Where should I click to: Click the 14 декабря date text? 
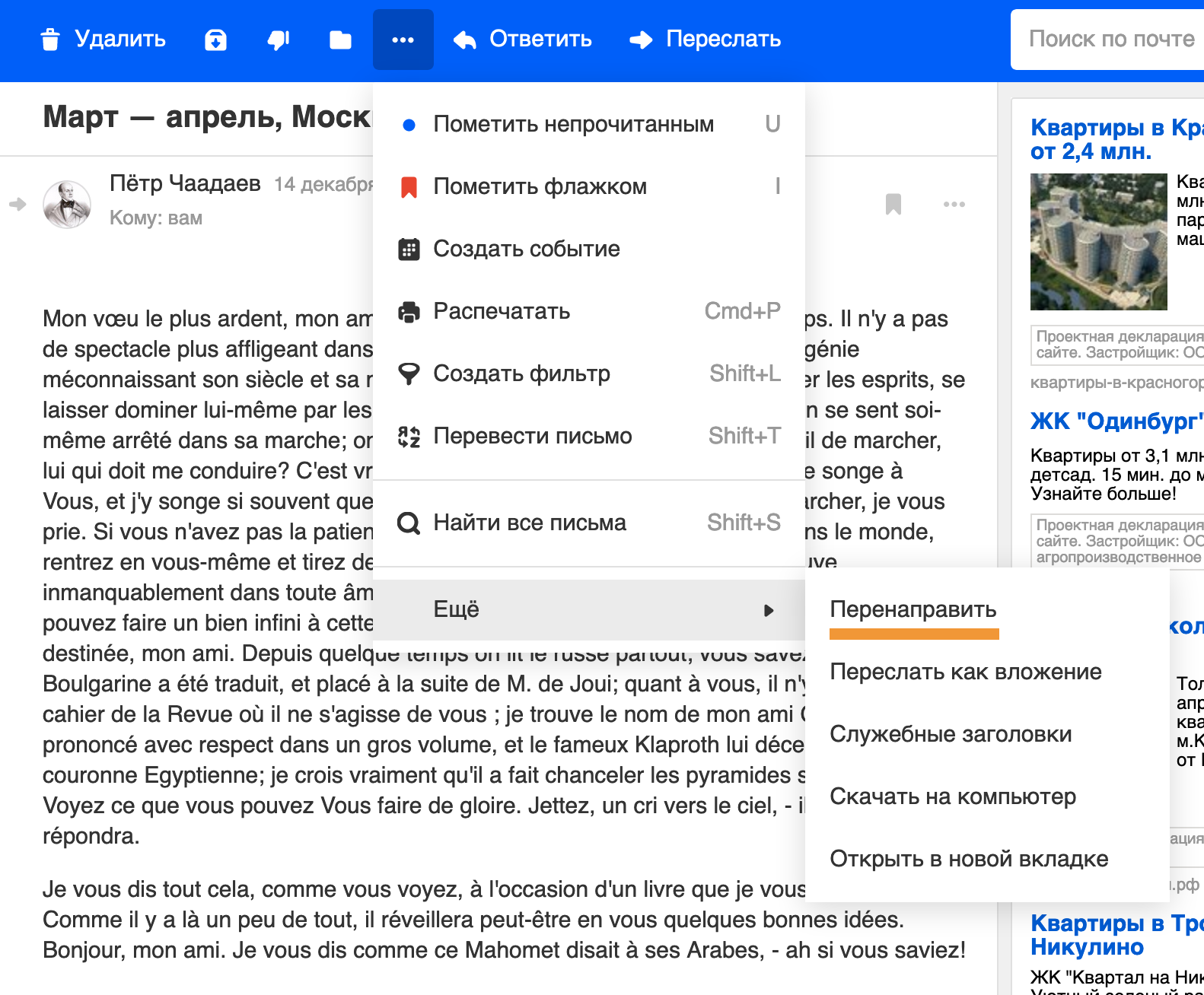pyautogui.click(x=323, y=185)
